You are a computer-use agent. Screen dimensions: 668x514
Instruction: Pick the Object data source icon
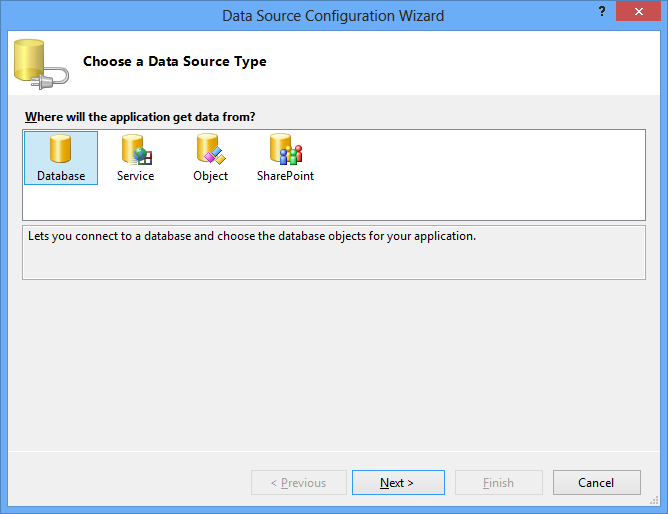(210, 150)
